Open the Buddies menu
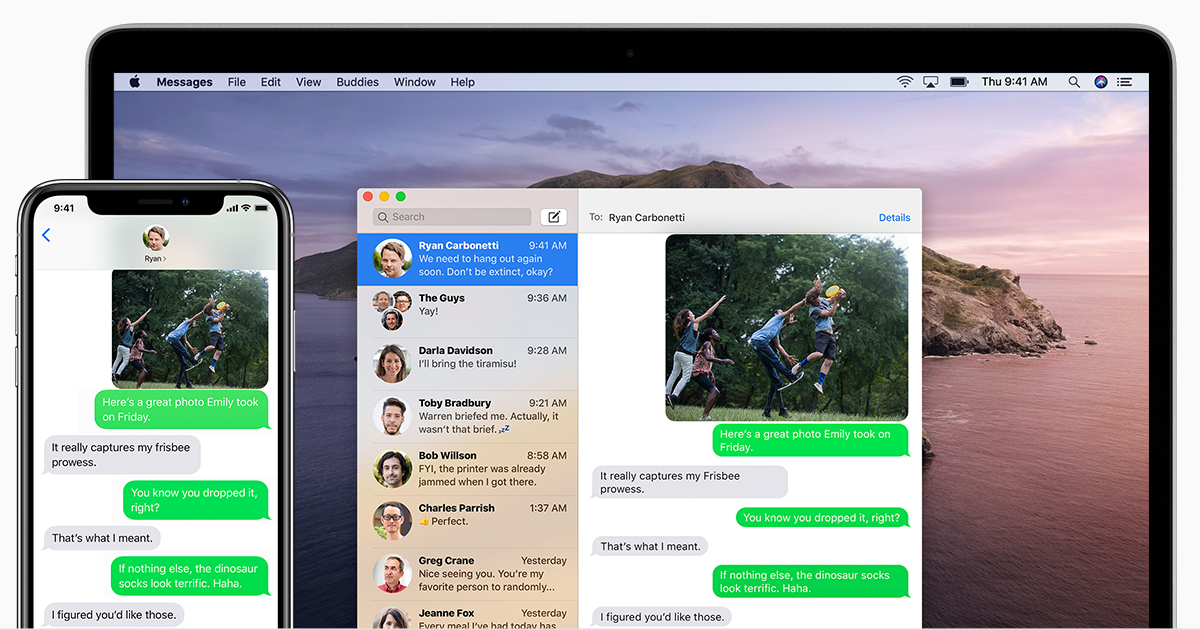This screenshot has width=1200, height=630. coord(357,82)
